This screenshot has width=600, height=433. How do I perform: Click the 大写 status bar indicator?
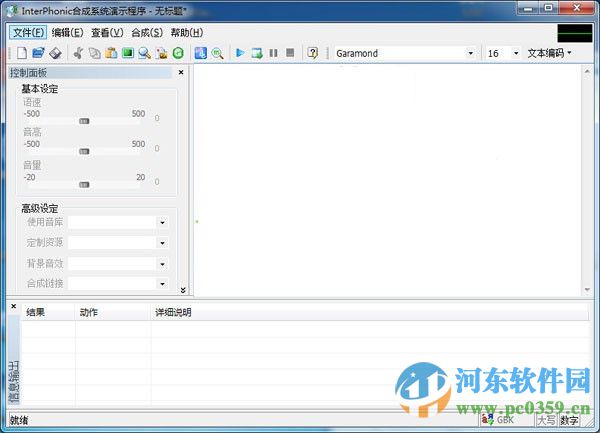point(546,420)
